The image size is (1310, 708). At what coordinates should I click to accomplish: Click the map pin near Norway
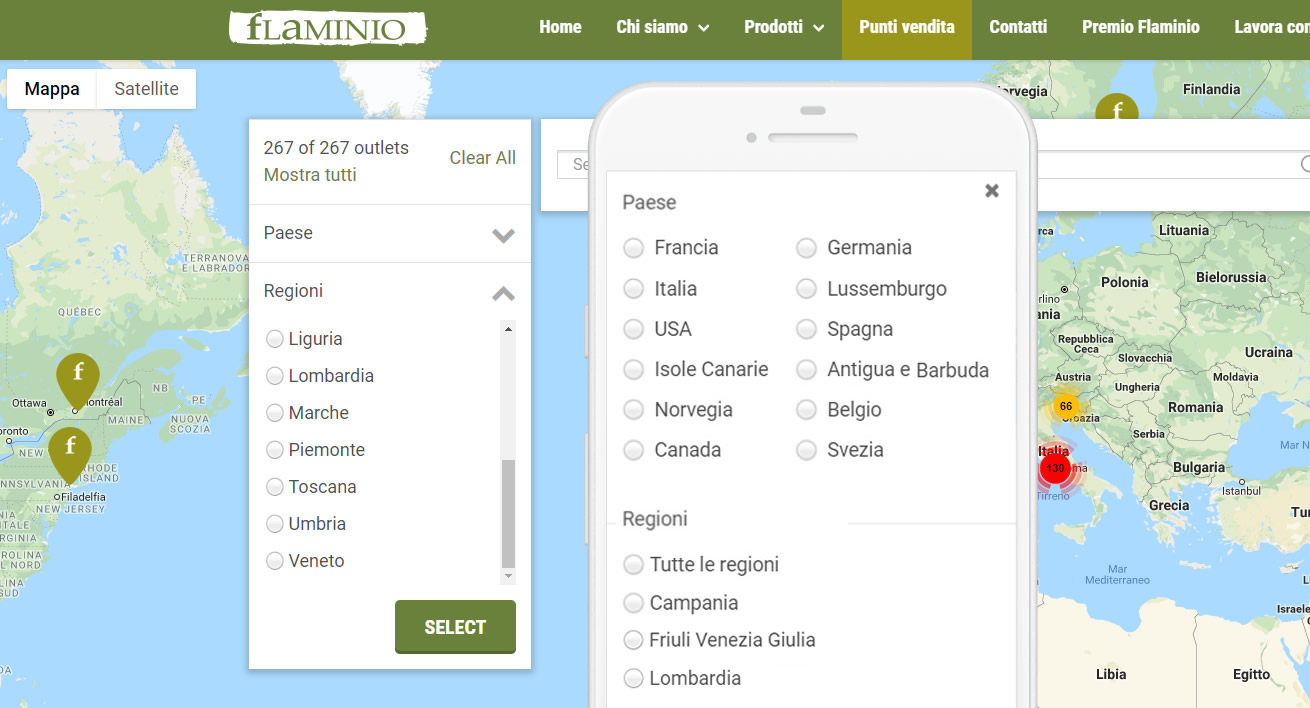(1116, 108)
